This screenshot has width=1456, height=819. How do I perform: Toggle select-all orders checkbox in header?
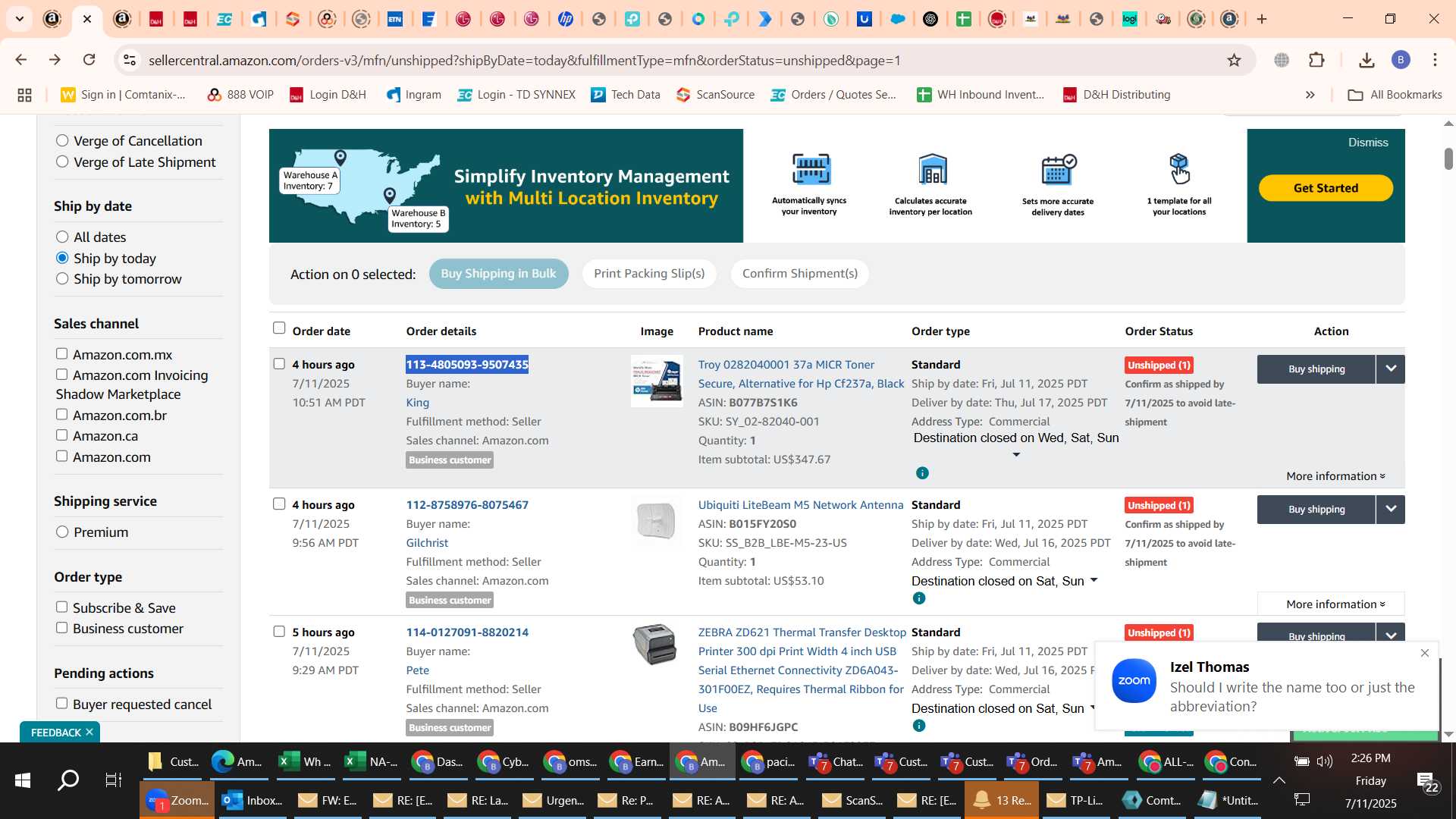279,328
